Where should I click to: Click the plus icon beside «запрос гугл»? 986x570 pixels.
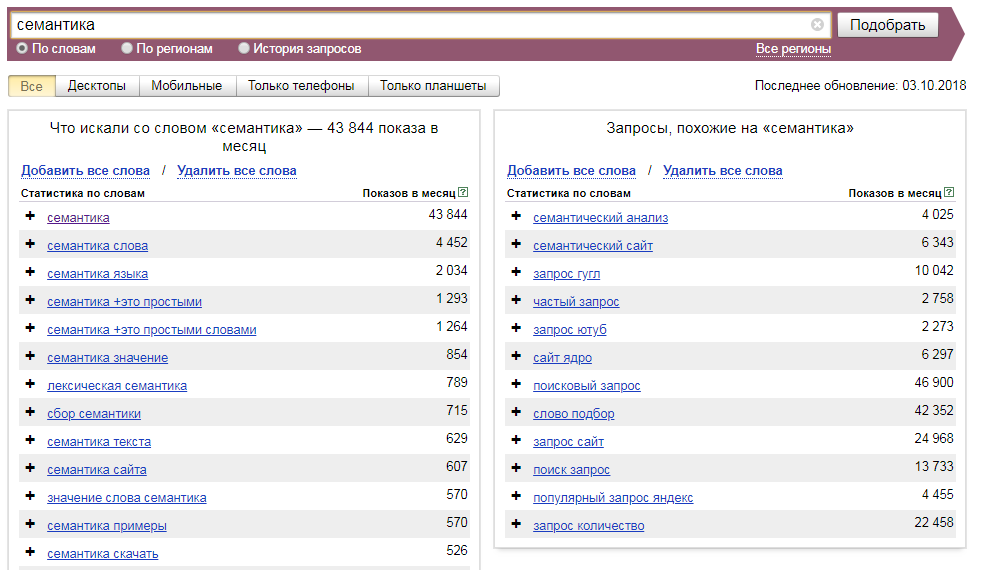pos(516,273)
